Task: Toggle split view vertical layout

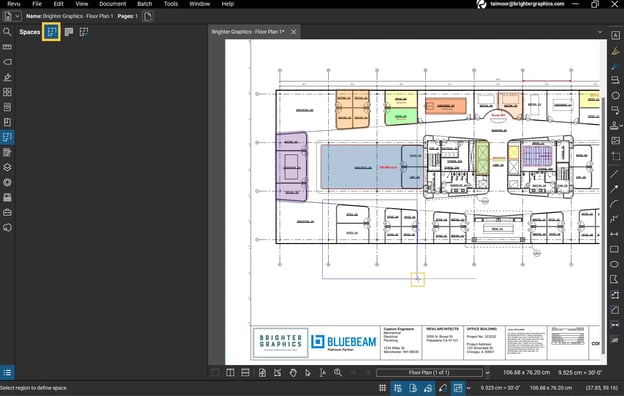Action: pyautogui.click(x=230, y=373)
